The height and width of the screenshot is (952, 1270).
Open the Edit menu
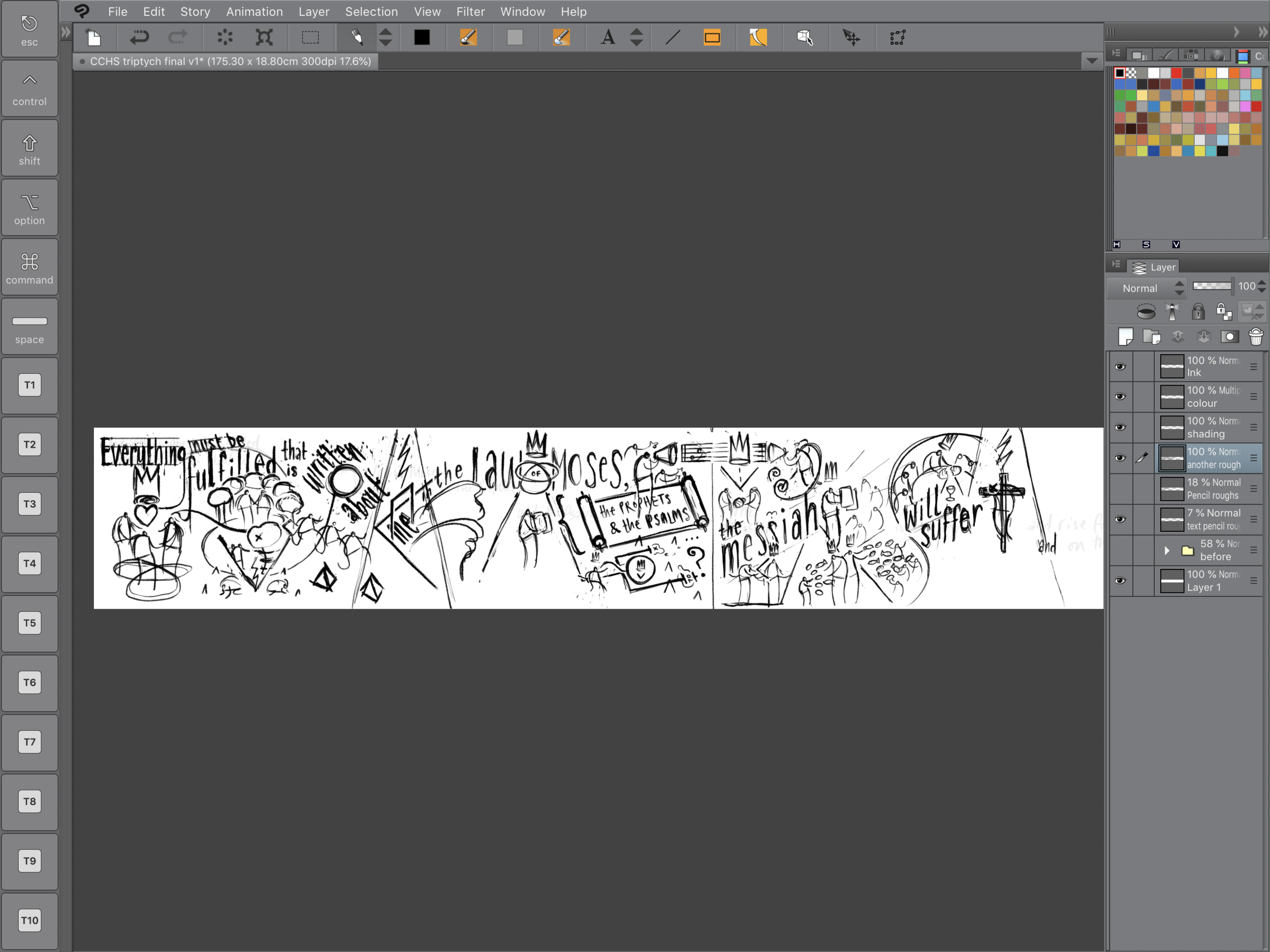[x=154, y=12]
